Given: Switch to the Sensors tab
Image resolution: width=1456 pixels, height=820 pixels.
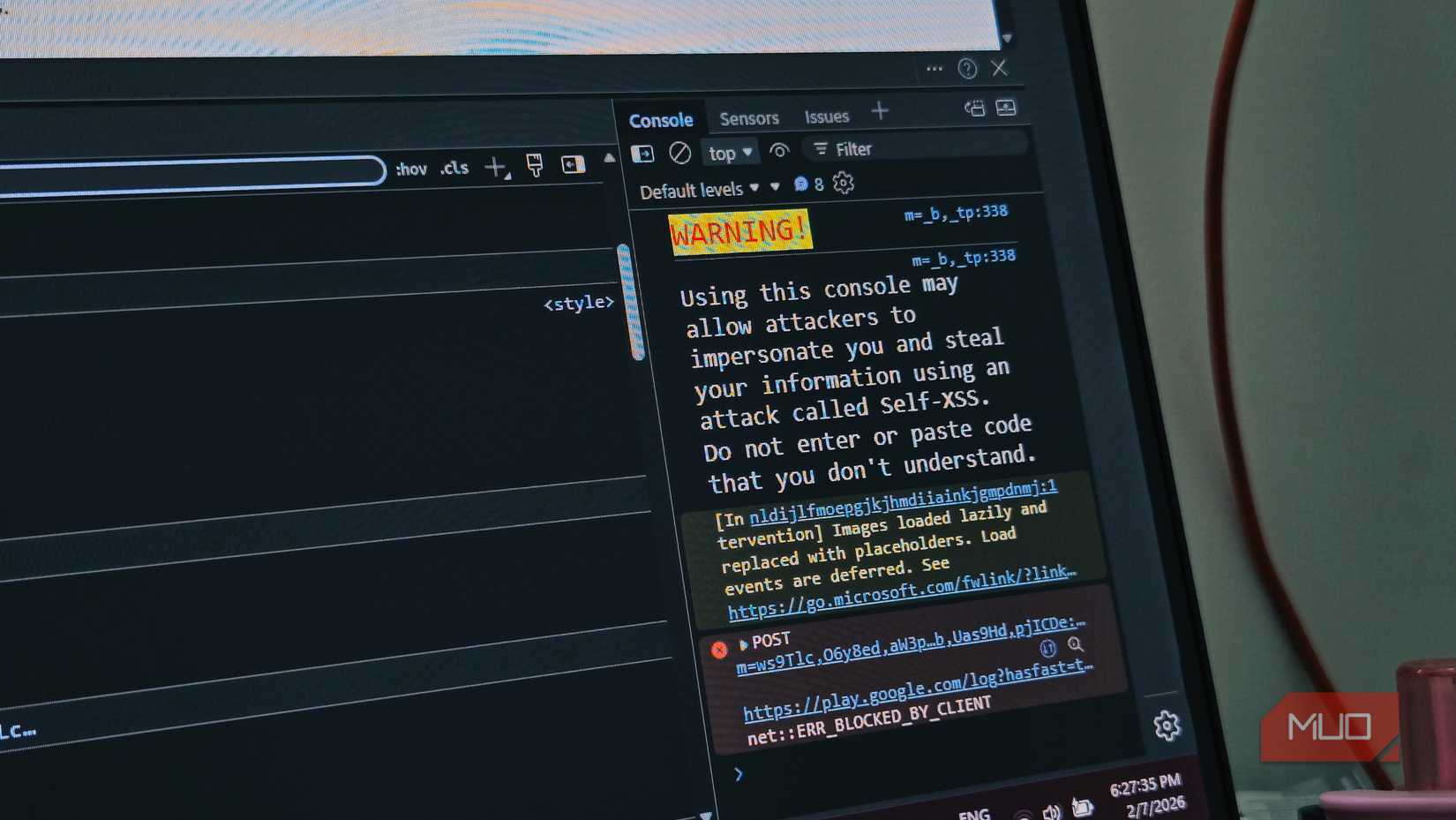Looking at the screenshot, I should click(749, 118).
